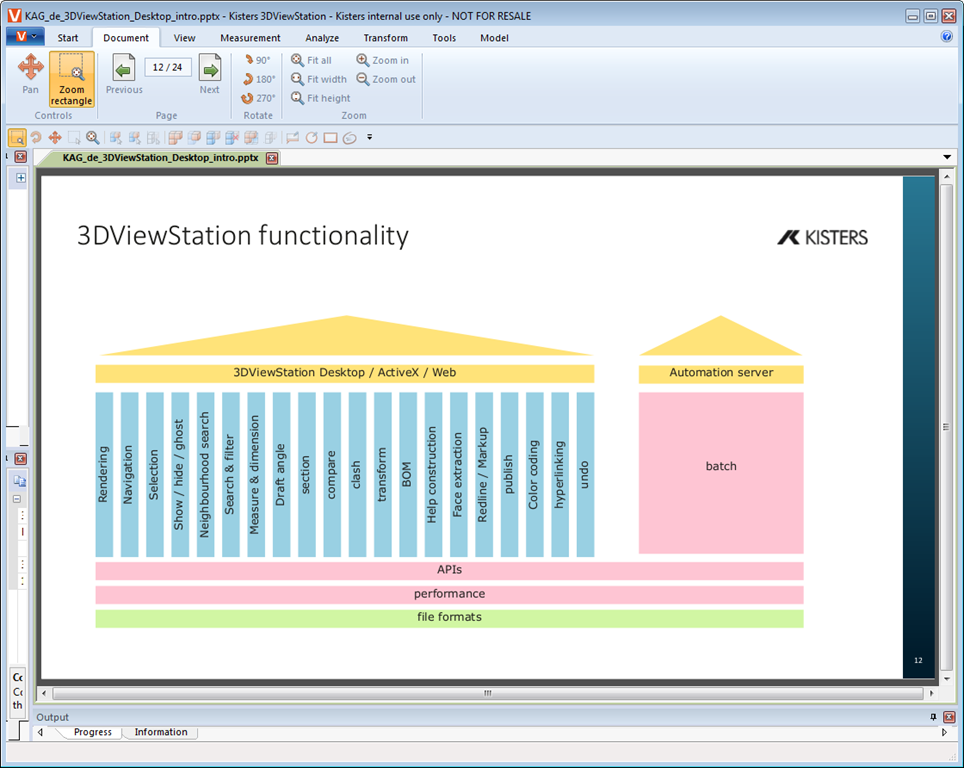The height and width of the screenshot is (768, 964).
Task: Switch to the Information output tab
Action: coord(160,732)
